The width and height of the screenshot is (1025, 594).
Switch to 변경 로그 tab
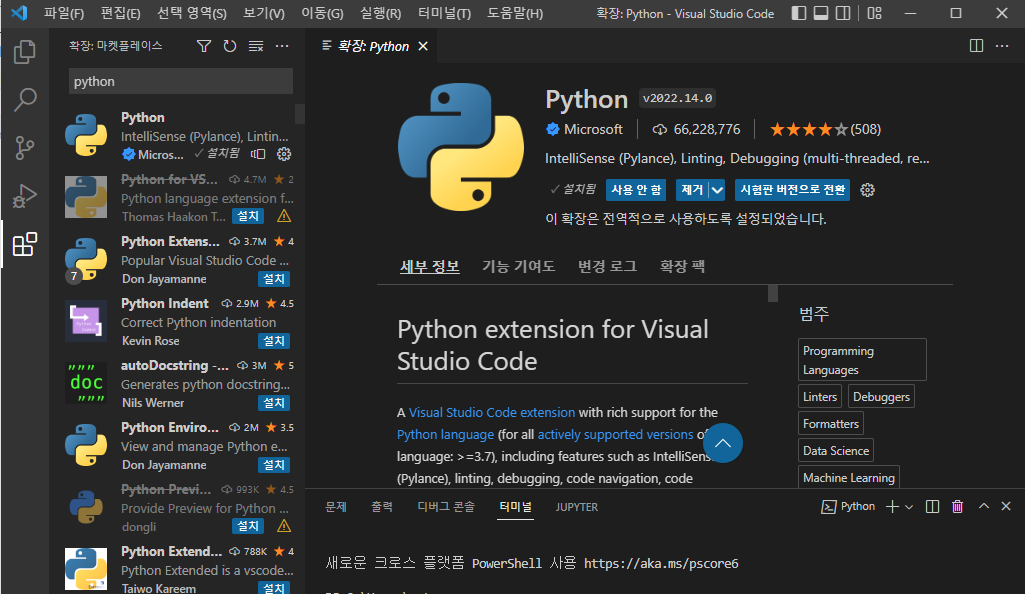pyautogui.click(x=607, y=266)
